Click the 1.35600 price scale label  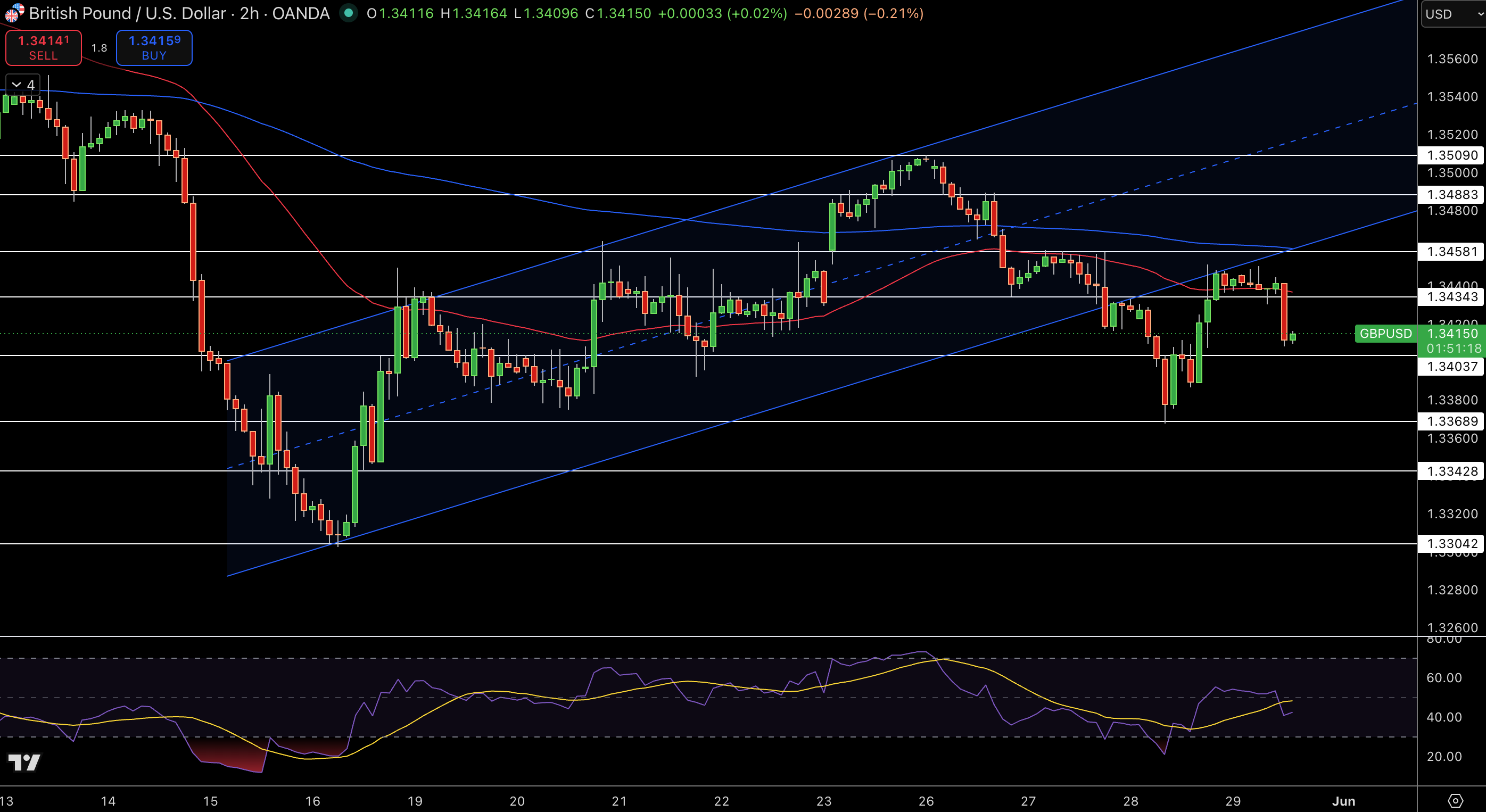[x=1452, y=59]
